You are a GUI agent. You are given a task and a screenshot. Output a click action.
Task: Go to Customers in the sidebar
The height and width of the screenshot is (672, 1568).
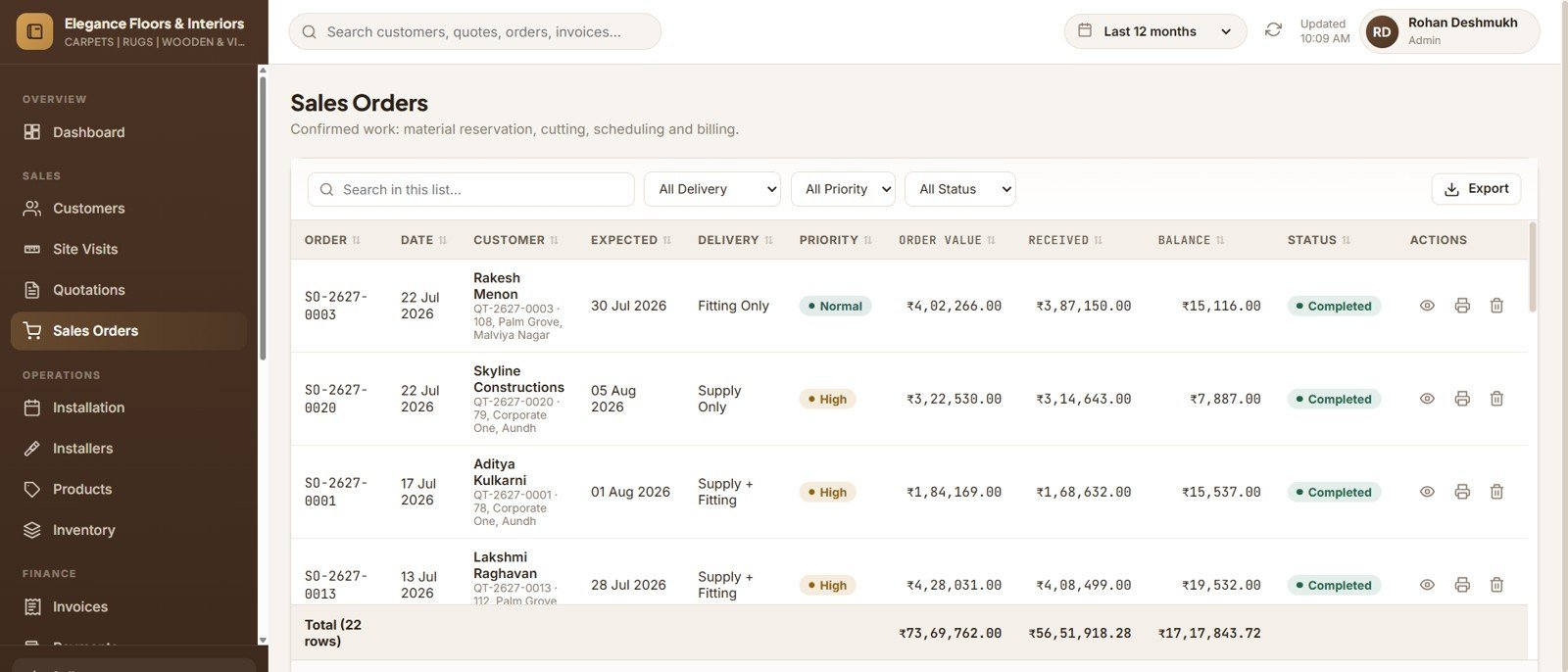128,209
